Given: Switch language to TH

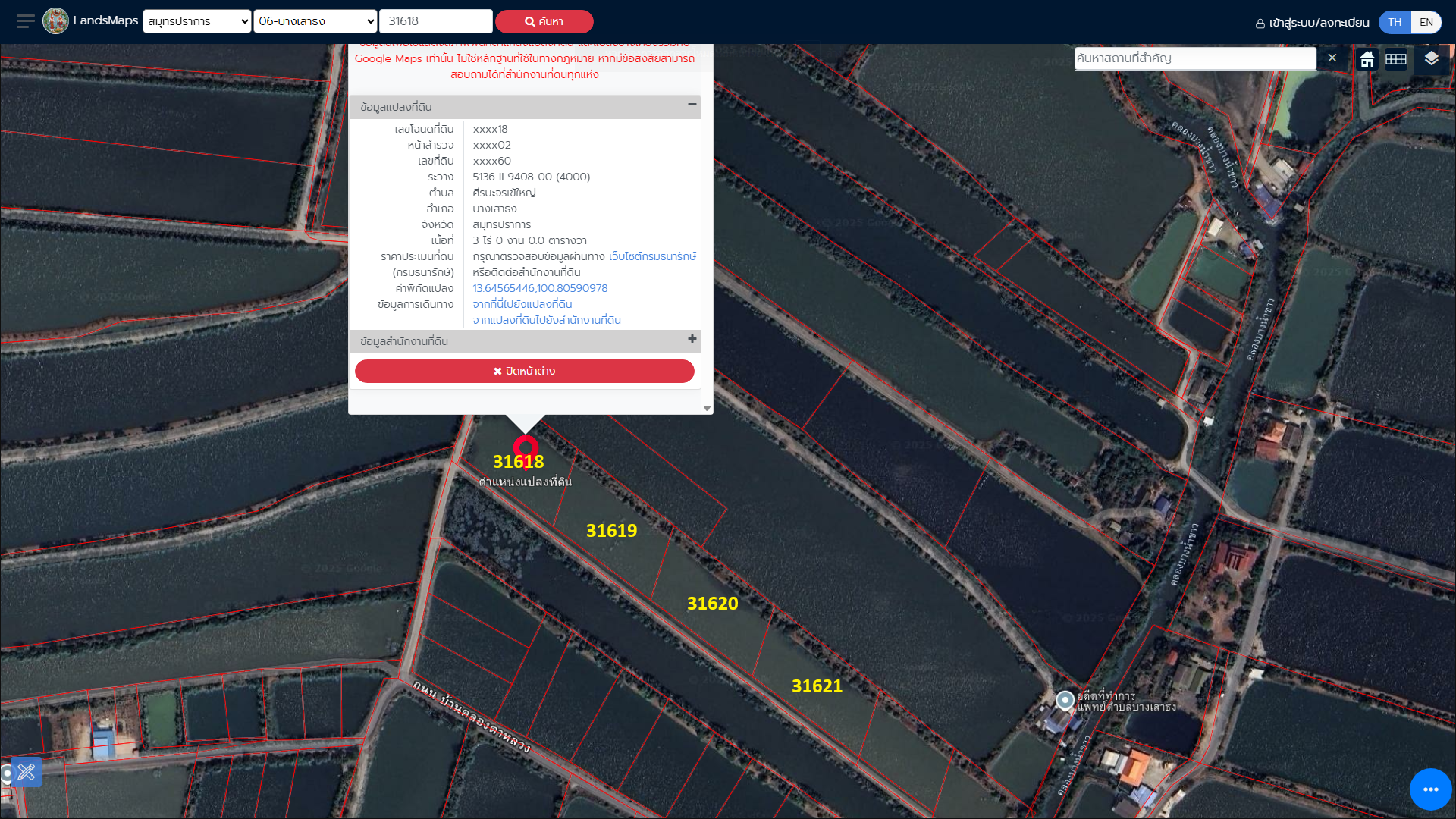Looking at the screenshot, I should (1395, 22).
